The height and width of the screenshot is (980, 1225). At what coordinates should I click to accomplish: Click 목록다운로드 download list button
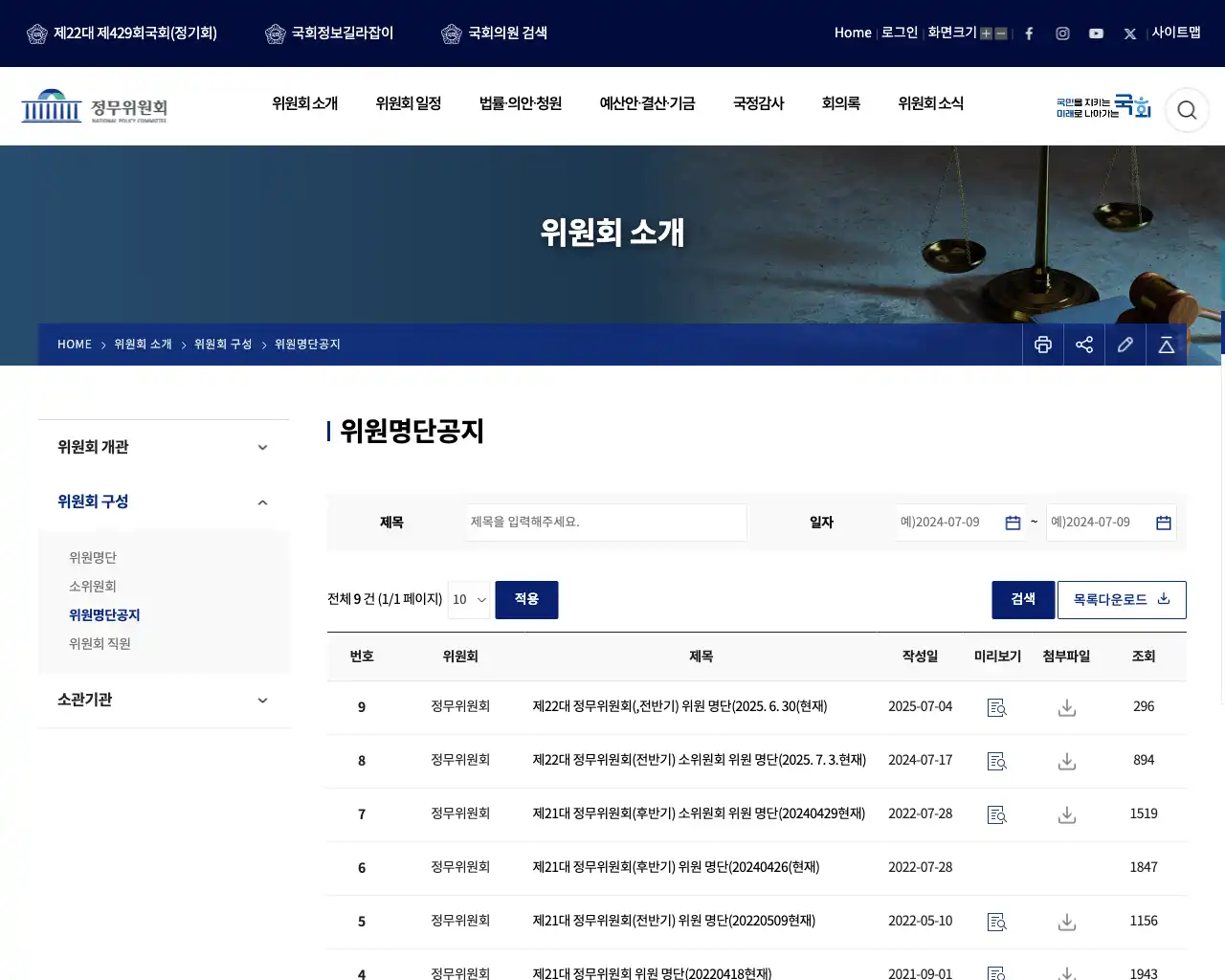click(1122, 600)
